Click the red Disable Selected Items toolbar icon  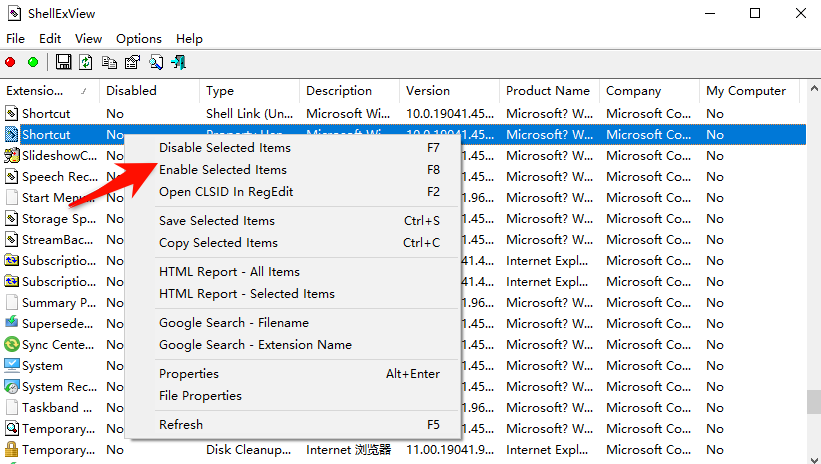click(10, 62)
